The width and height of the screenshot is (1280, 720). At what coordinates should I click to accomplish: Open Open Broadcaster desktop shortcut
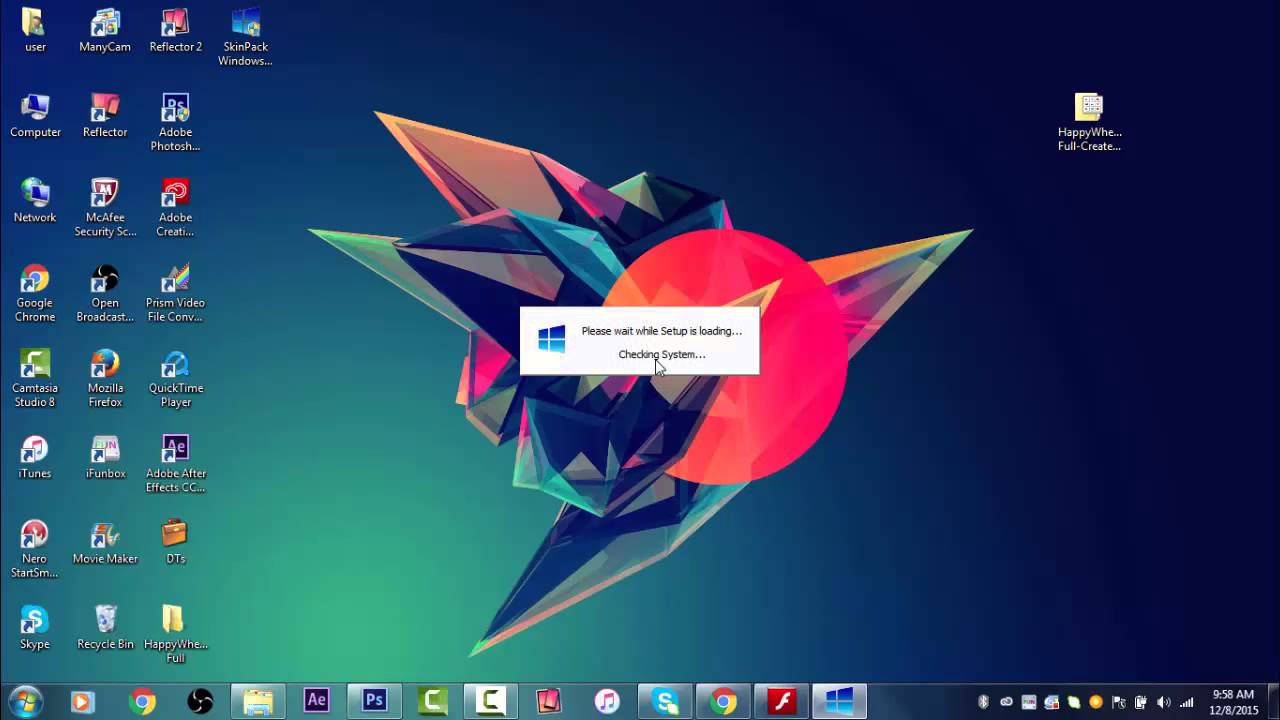pos(105,294)
